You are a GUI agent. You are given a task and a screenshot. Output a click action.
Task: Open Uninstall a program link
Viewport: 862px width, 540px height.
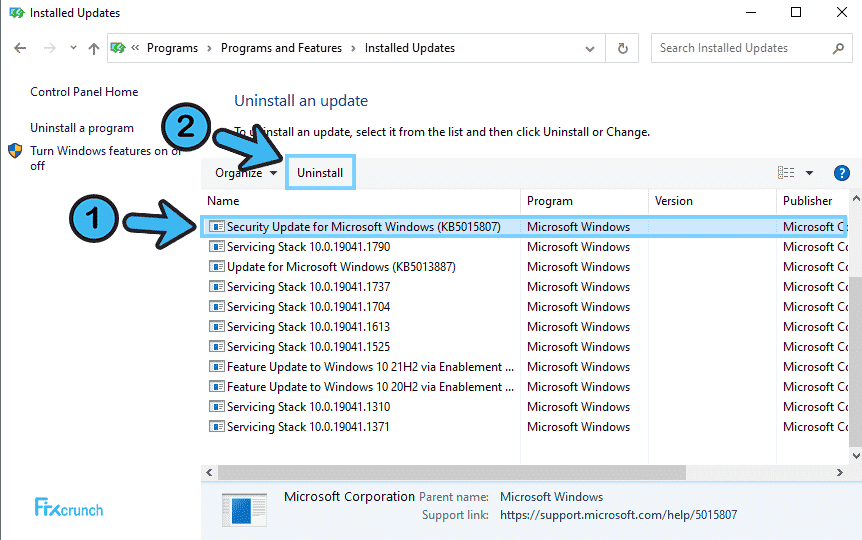pos(82,128)
